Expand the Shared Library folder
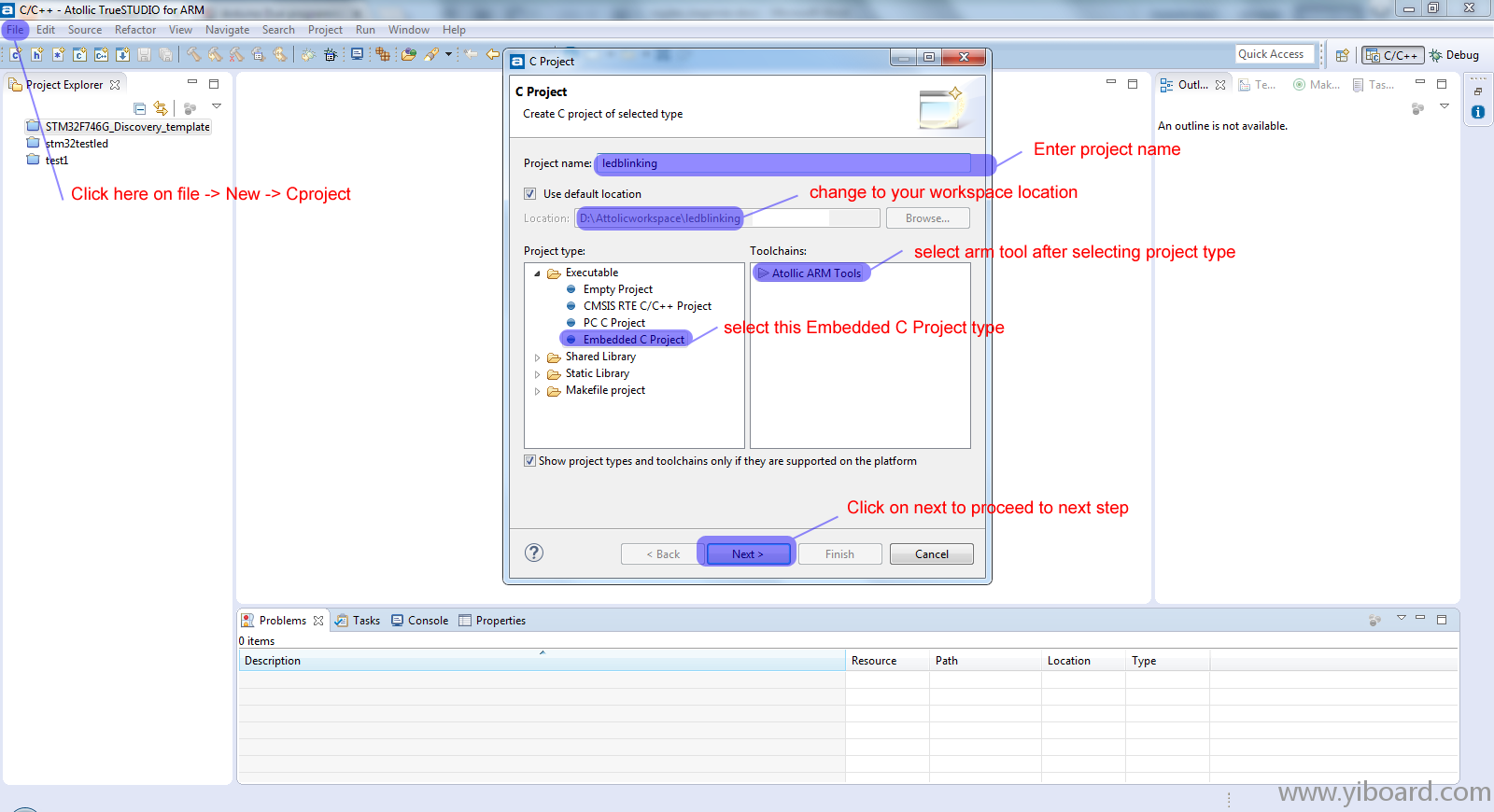1494x812 pixels. point(537,357)
